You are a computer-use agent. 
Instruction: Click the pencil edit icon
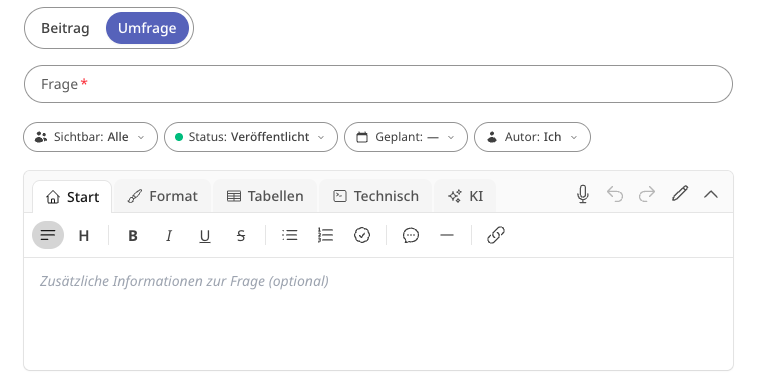click(x=679, y=194)
